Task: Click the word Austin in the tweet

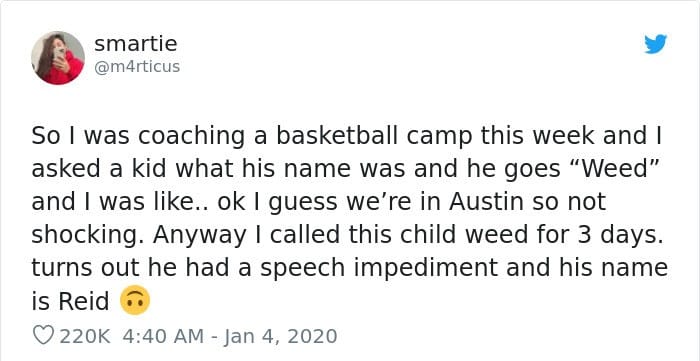Action: (x=486, y=202)
